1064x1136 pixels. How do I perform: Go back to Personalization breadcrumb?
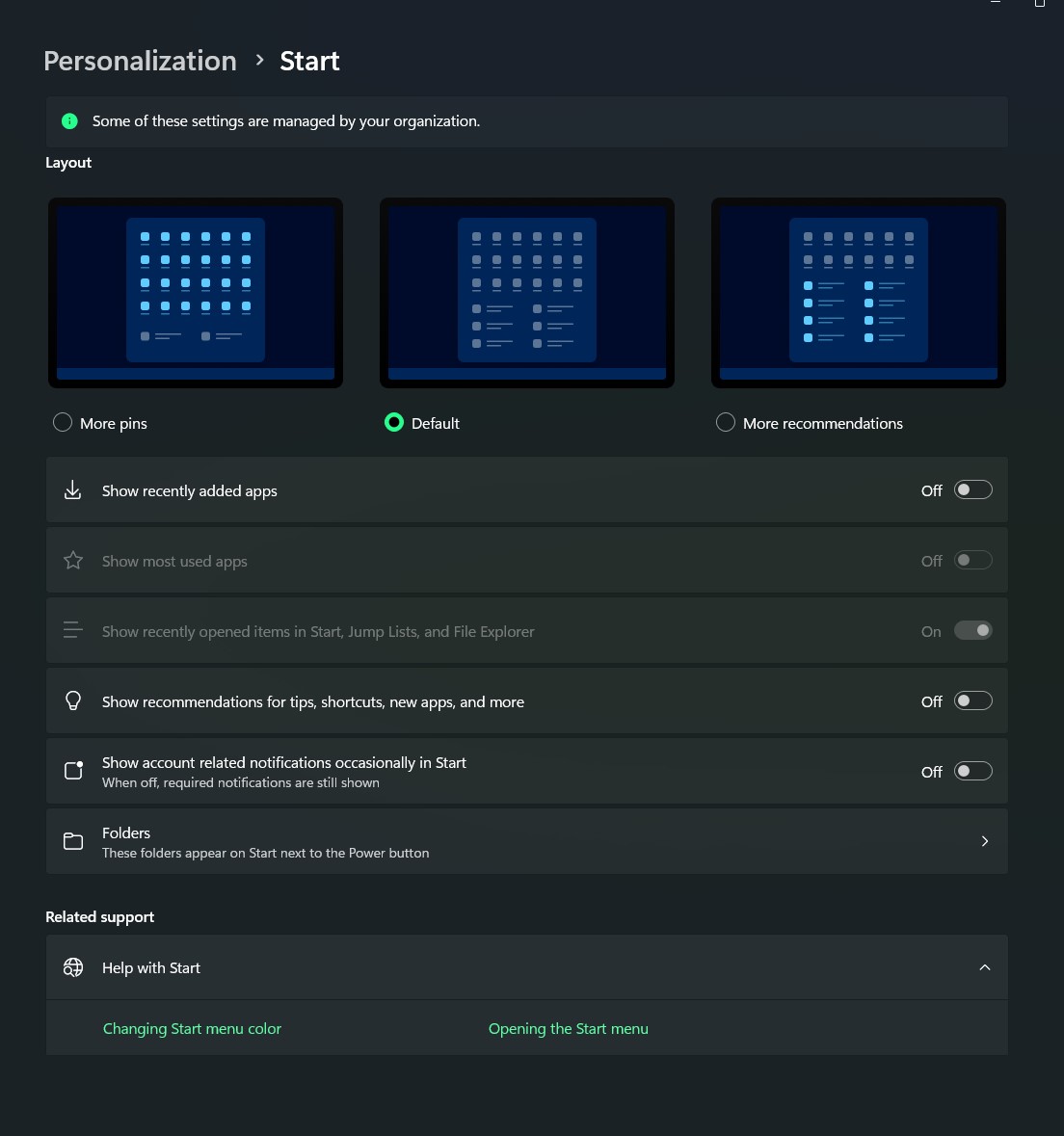(x=140, y=61)
